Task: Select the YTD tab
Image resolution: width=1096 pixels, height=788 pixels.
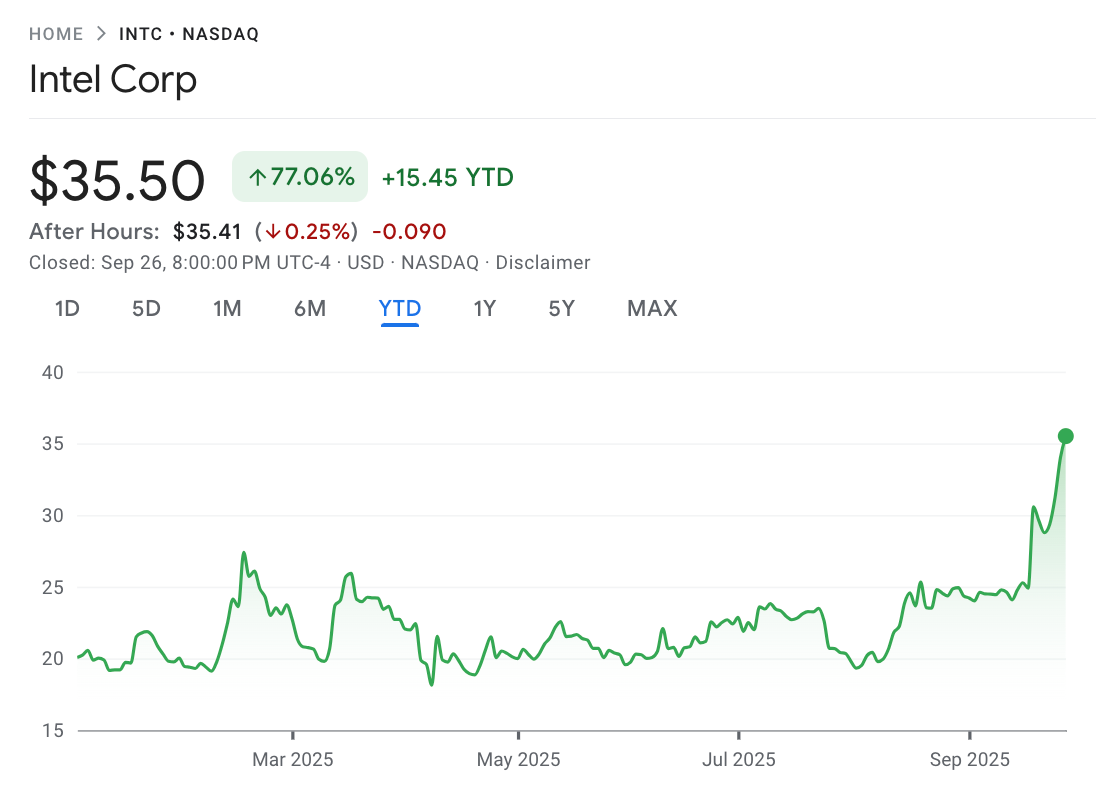Action: [399, 309]
